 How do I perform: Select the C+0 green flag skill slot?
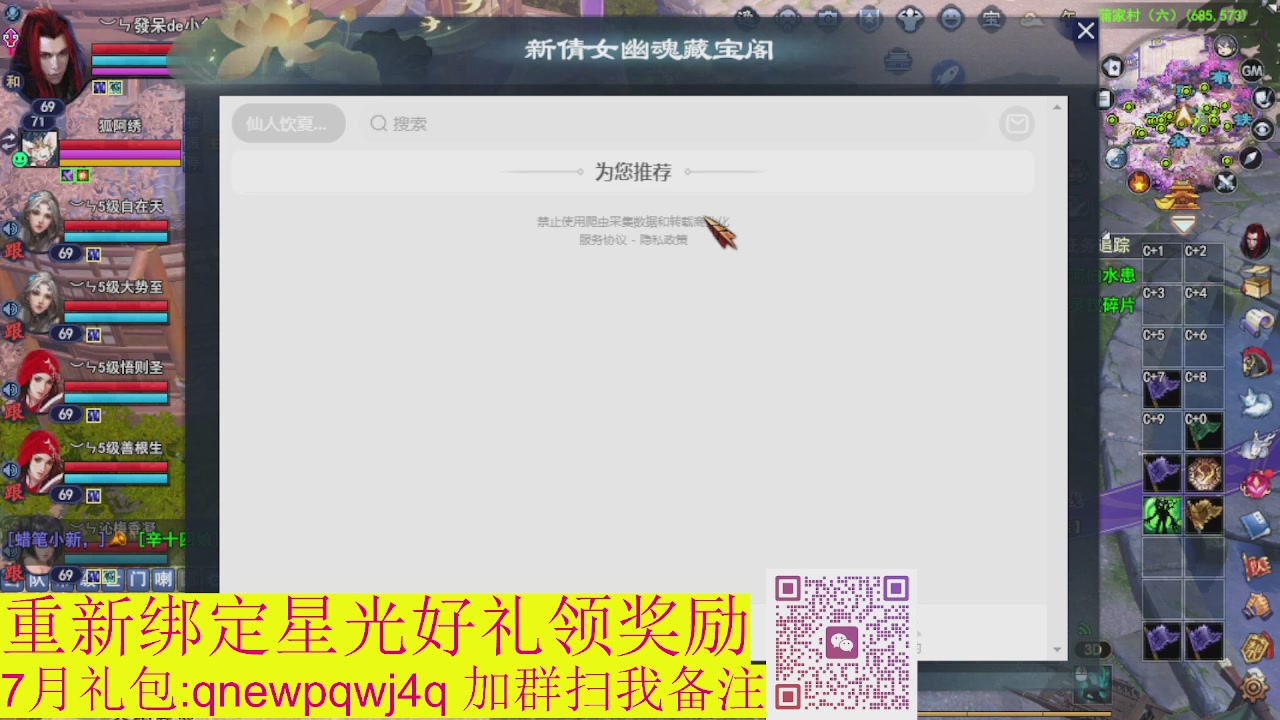pos(1204,430)
